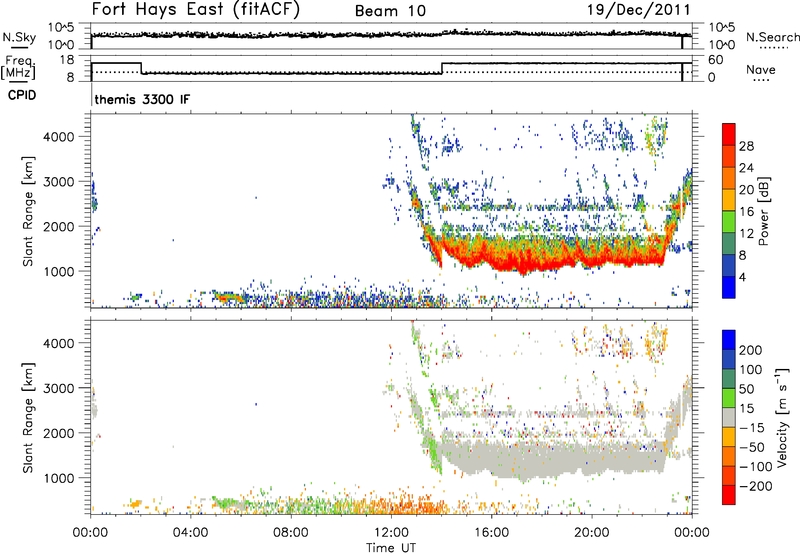This screenshot has height=554, width=800.
Task: Click the '-200' Velocity colorbar value
Action: tap(754, 486)
